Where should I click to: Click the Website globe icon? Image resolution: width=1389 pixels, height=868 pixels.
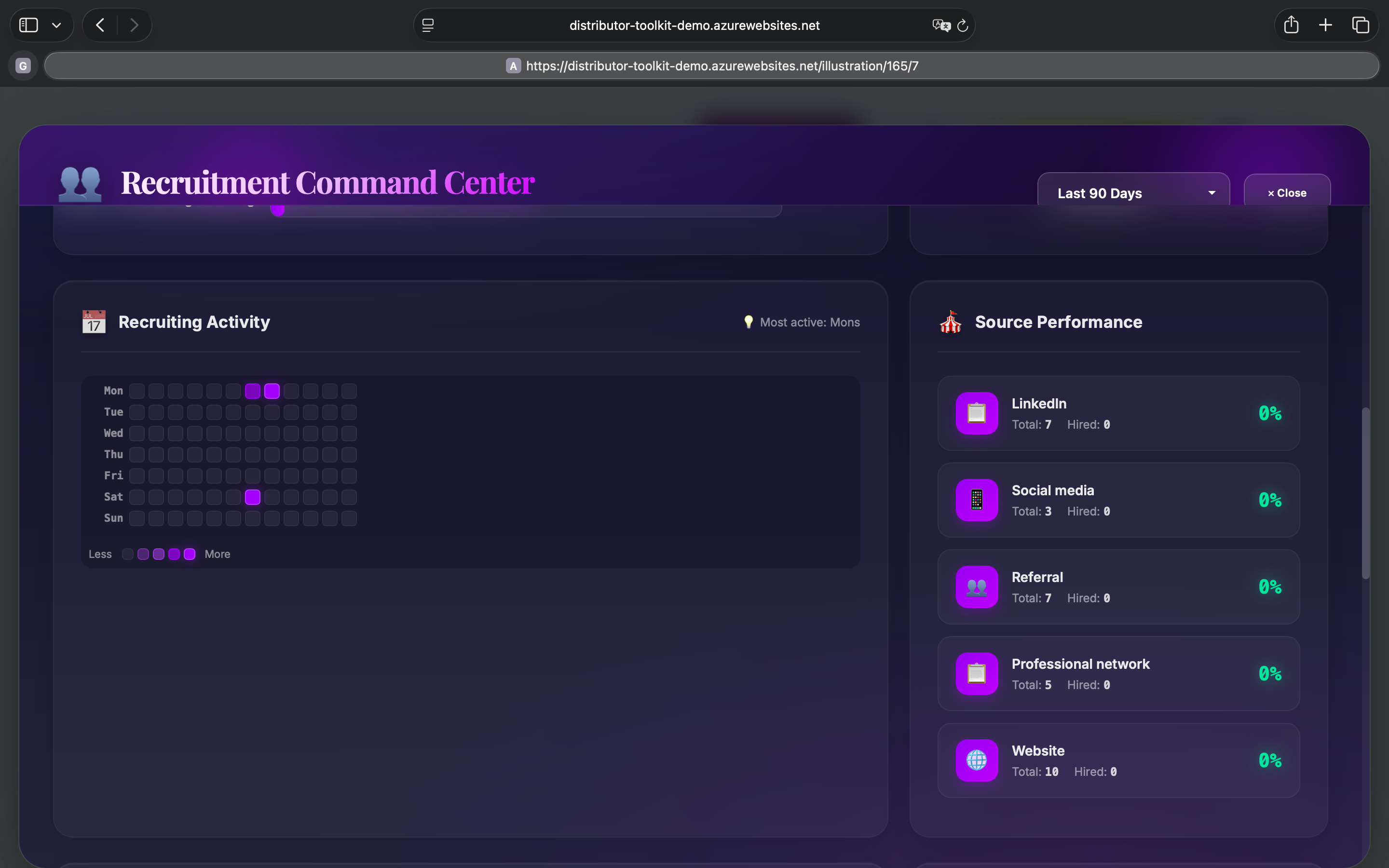click(977, 760)
